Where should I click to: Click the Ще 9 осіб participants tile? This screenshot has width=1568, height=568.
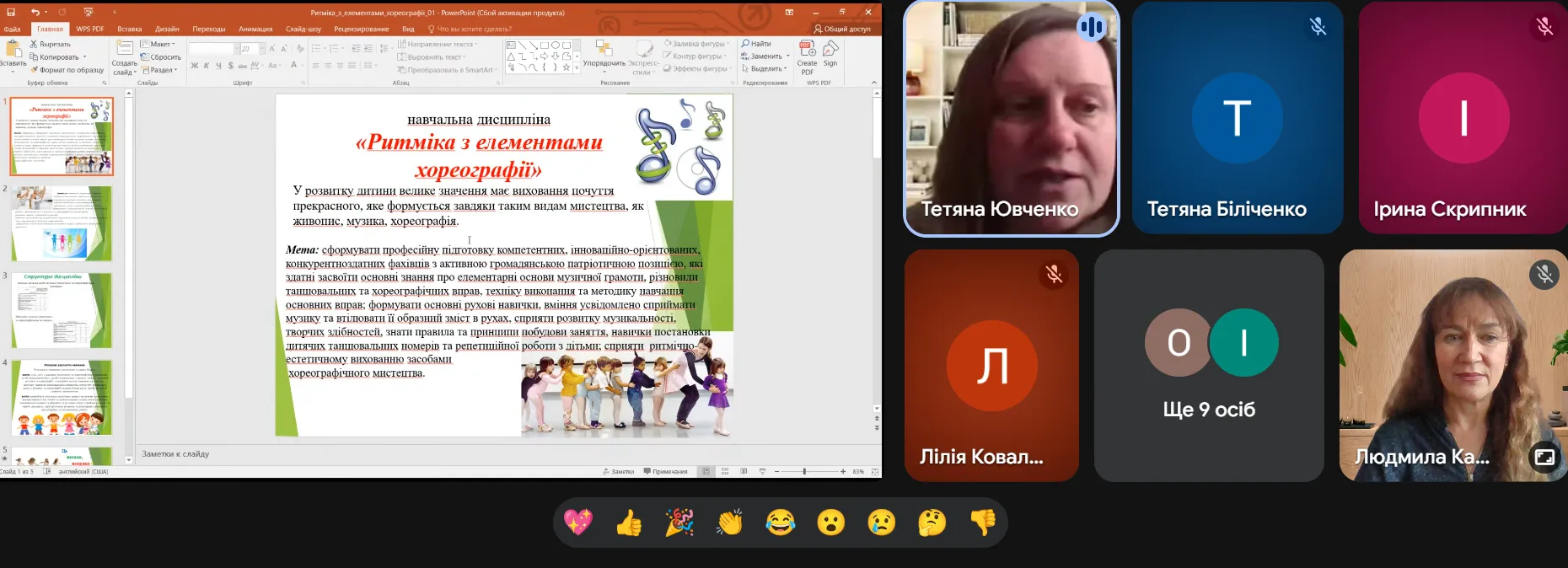1209,366
